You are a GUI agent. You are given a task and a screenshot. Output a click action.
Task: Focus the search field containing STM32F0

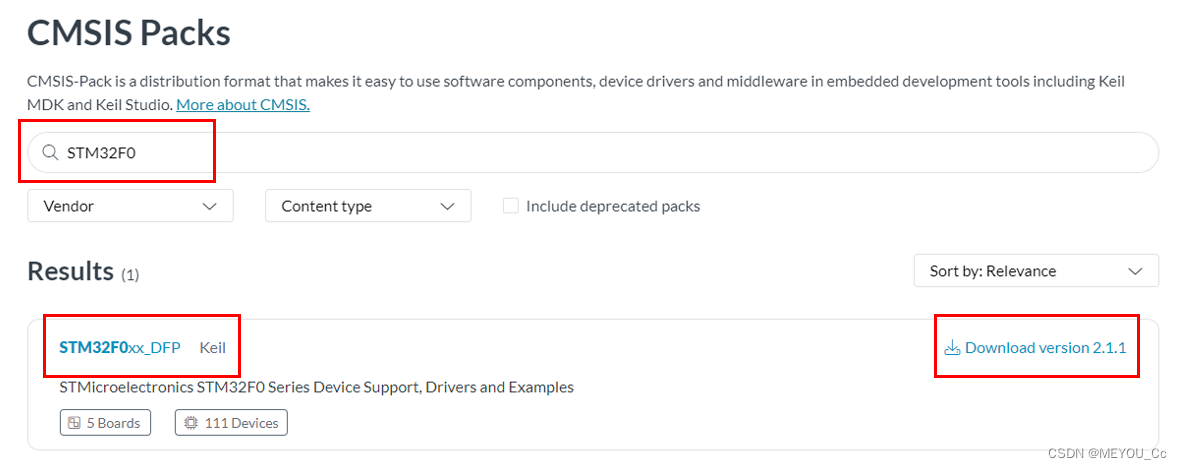coord(593,152)
